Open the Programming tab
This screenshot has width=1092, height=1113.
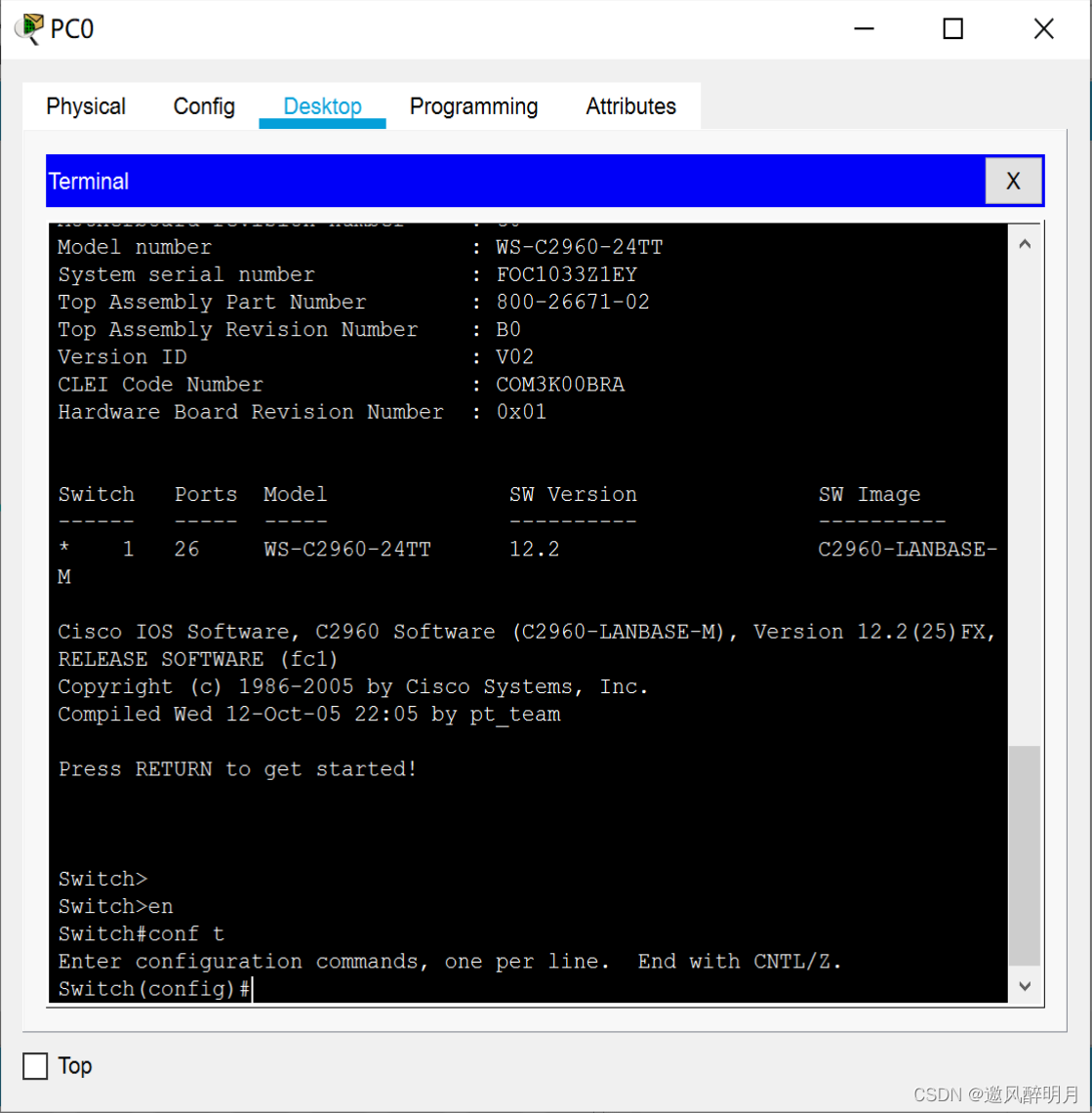473,106
